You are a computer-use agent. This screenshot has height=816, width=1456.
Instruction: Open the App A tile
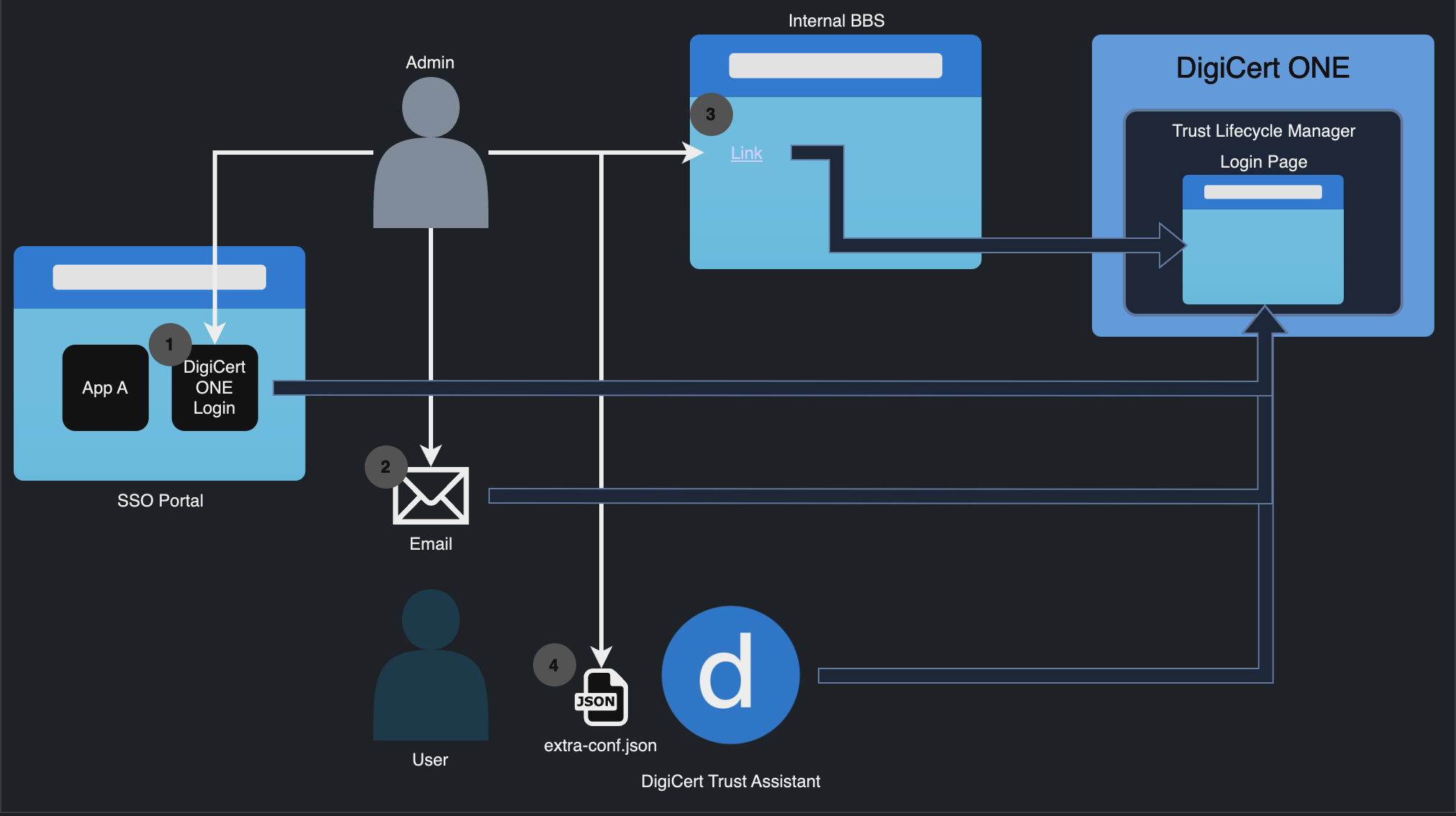(106, 388)
